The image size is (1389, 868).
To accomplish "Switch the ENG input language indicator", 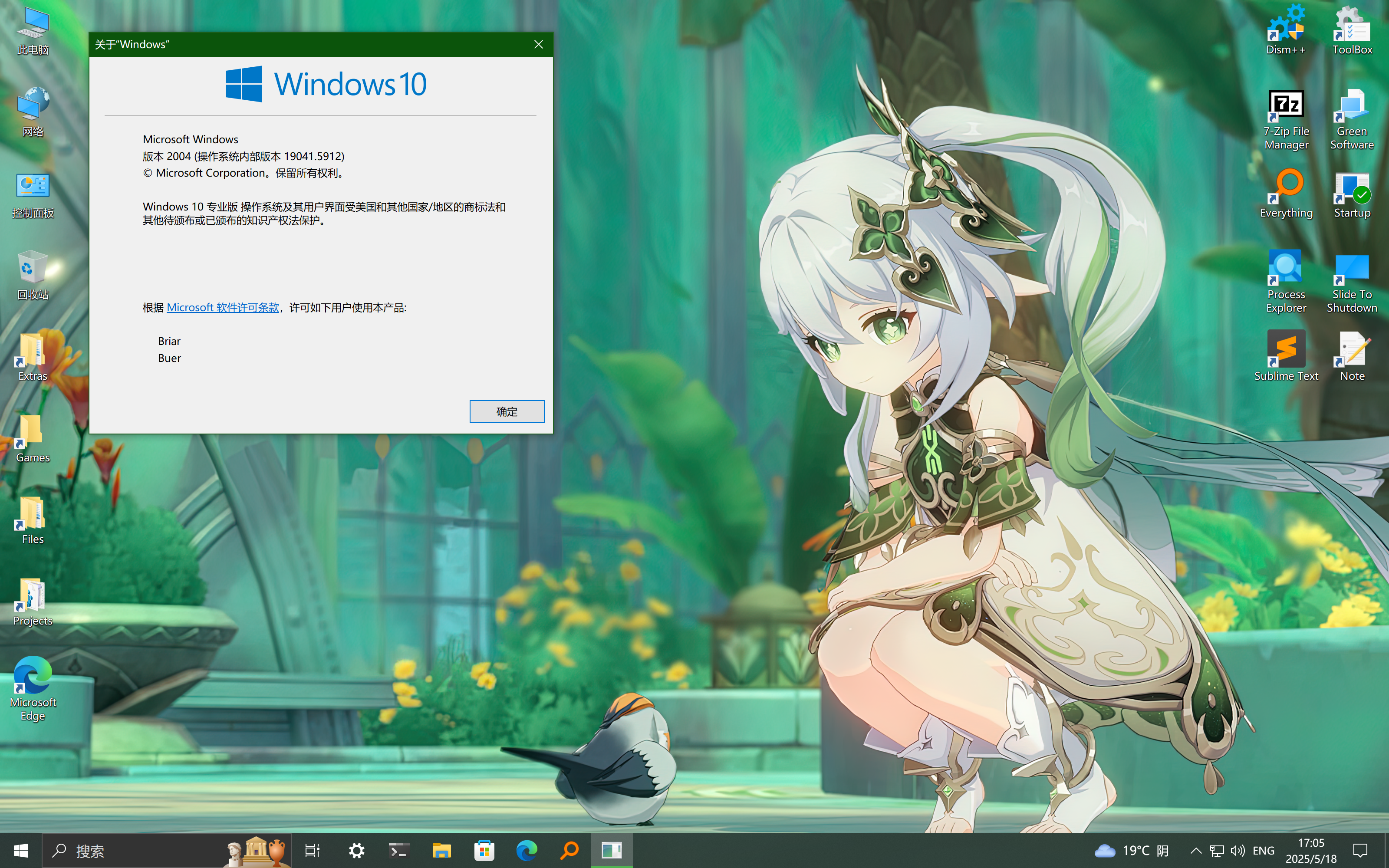I will 1263,850.
